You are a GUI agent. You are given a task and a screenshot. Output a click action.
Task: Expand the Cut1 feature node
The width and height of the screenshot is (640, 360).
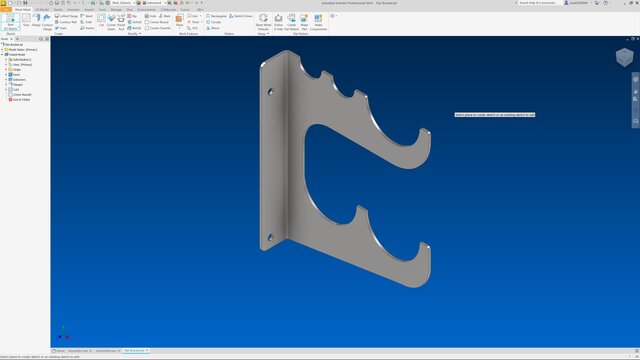point(6,89)
